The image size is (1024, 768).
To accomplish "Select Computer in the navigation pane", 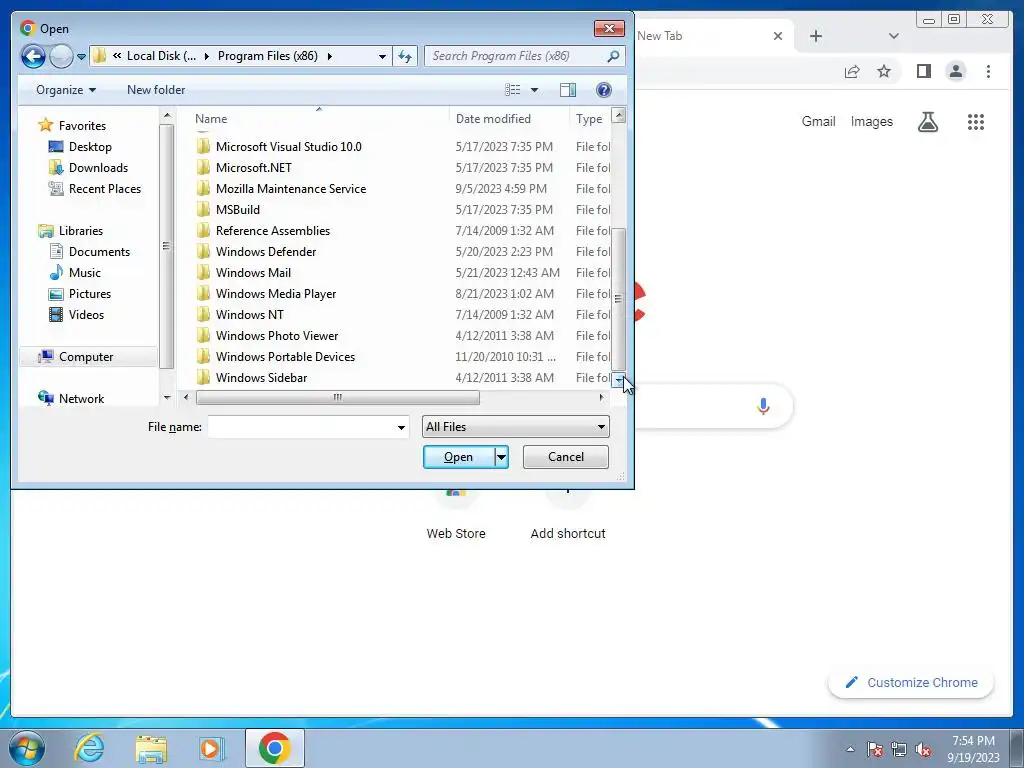I will [86, 357].
